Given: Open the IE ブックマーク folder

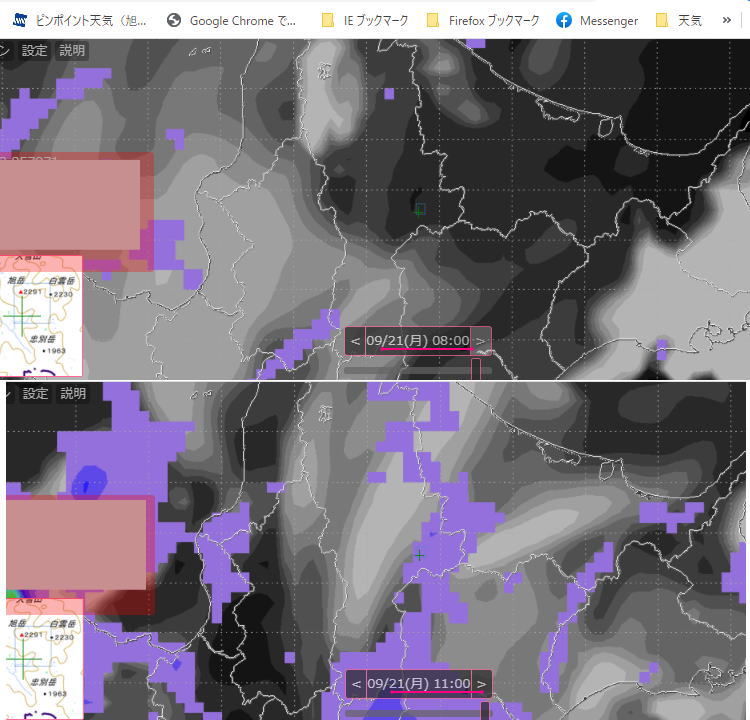Looking at the screenshot, I should [363, 20].
